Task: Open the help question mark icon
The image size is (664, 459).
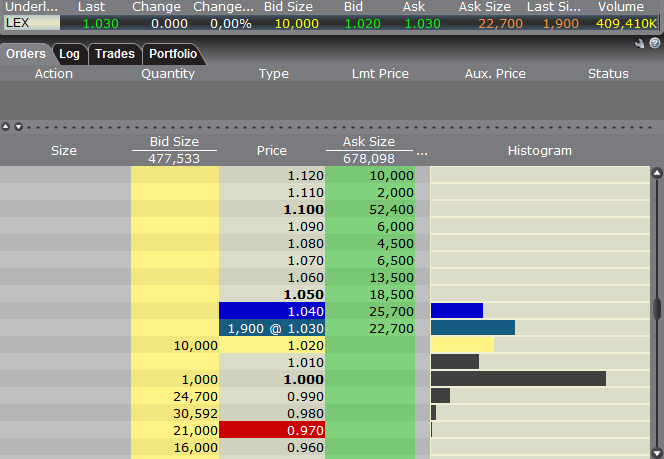Action: click(655, 43)
